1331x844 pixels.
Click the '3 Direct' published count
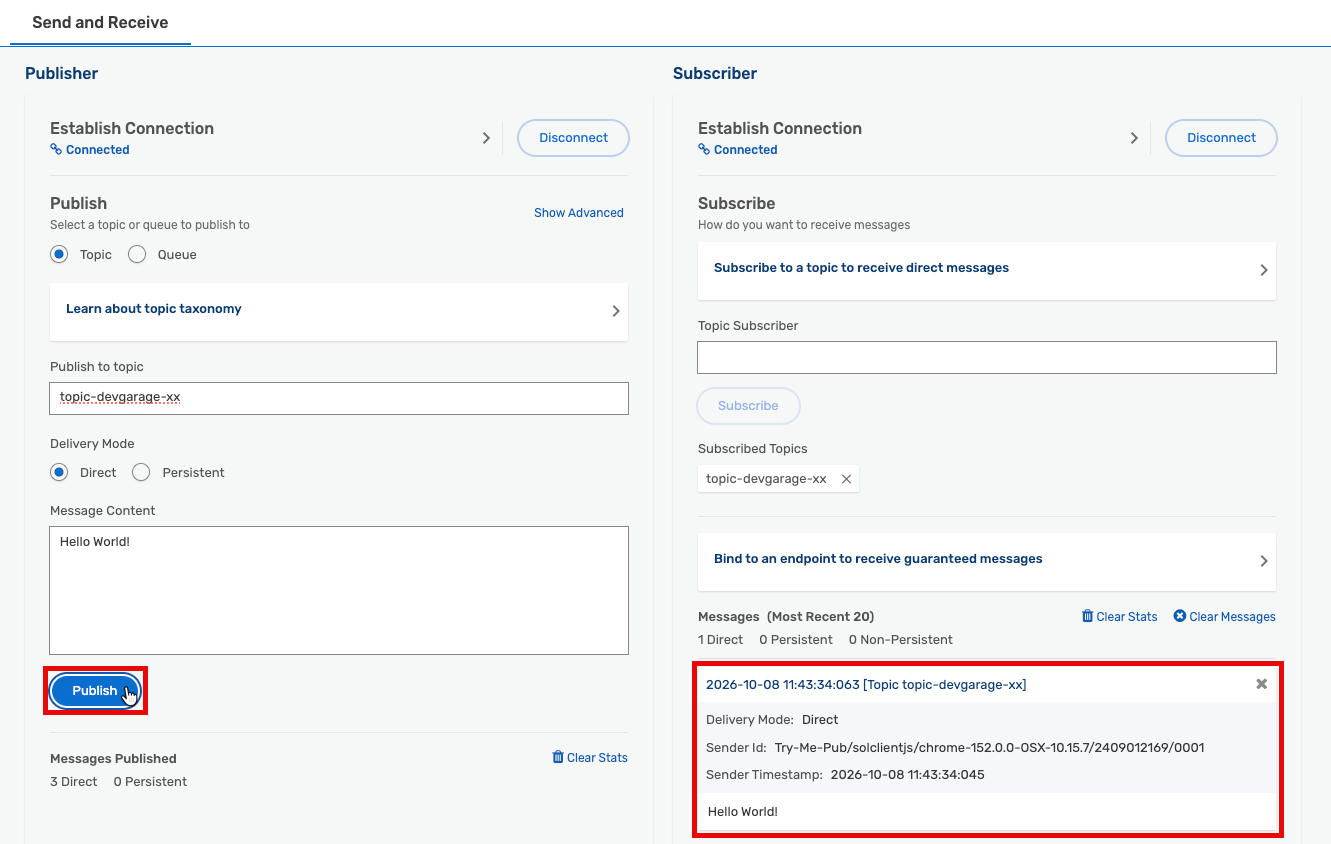pyautogui.click(x=74, y=782)
